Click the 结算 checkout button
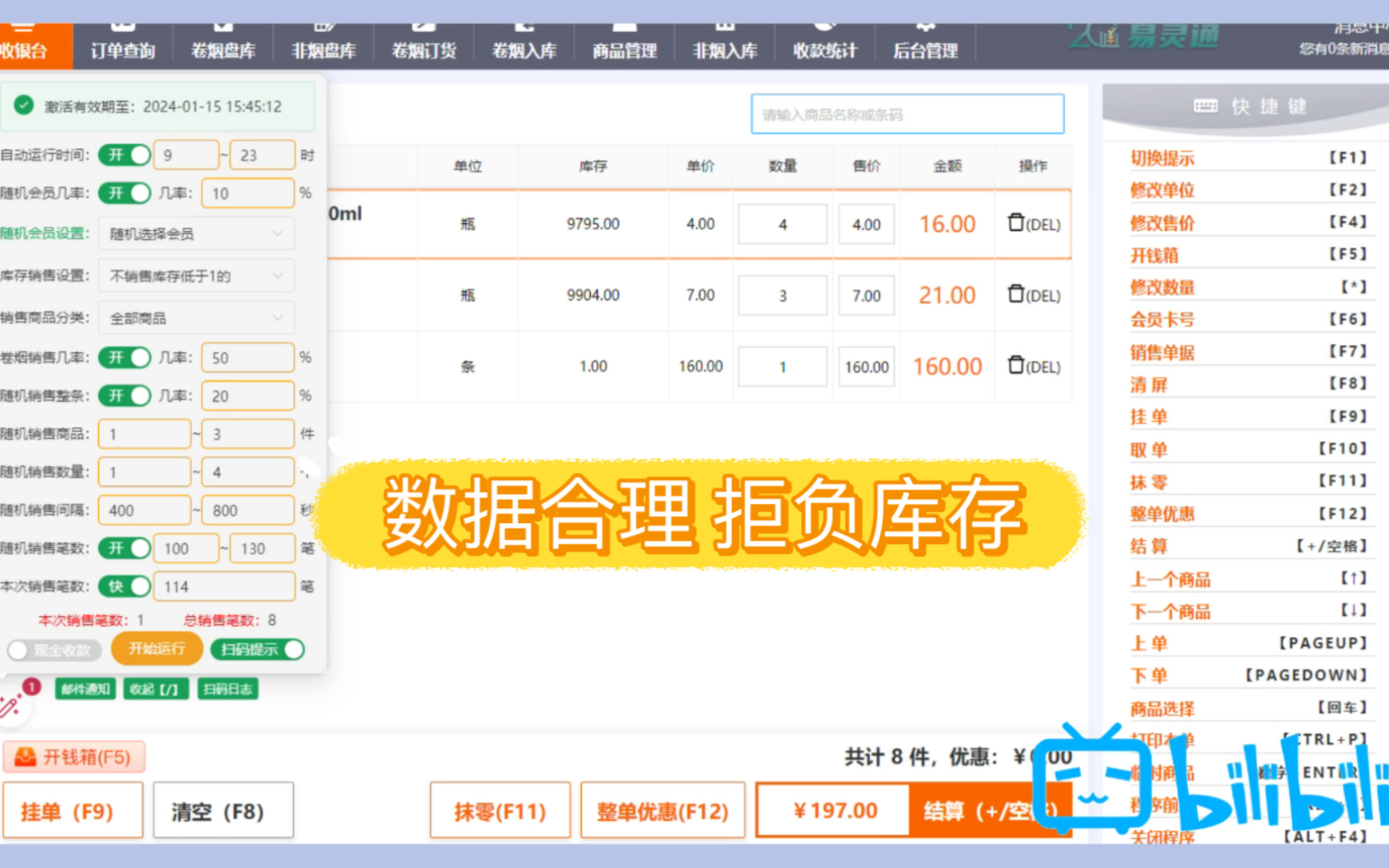 coord(990,811)
